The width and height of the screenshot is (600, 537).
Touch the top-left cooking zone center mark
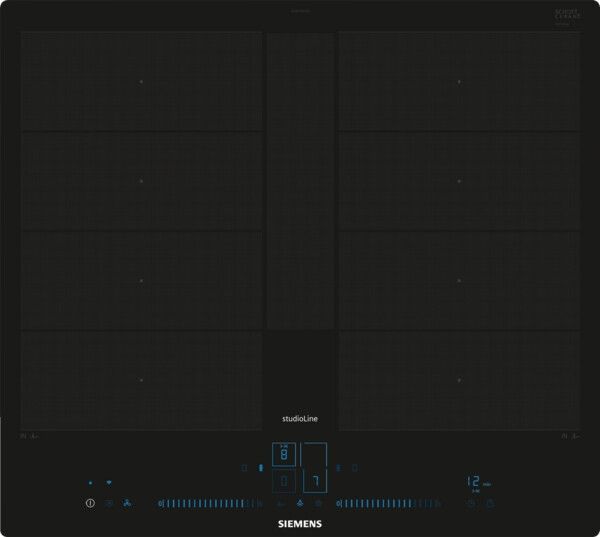click(x=141, y=81)
